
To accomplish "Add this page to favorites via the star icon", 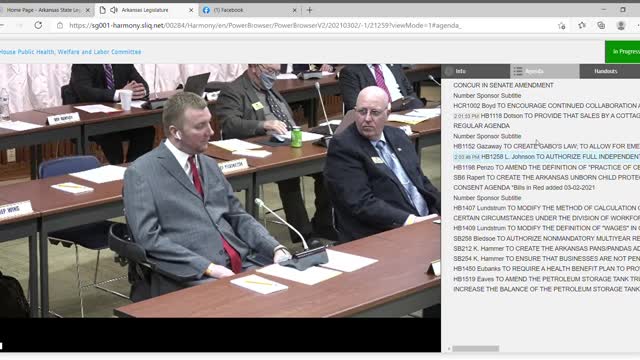I will coord(562,26).
